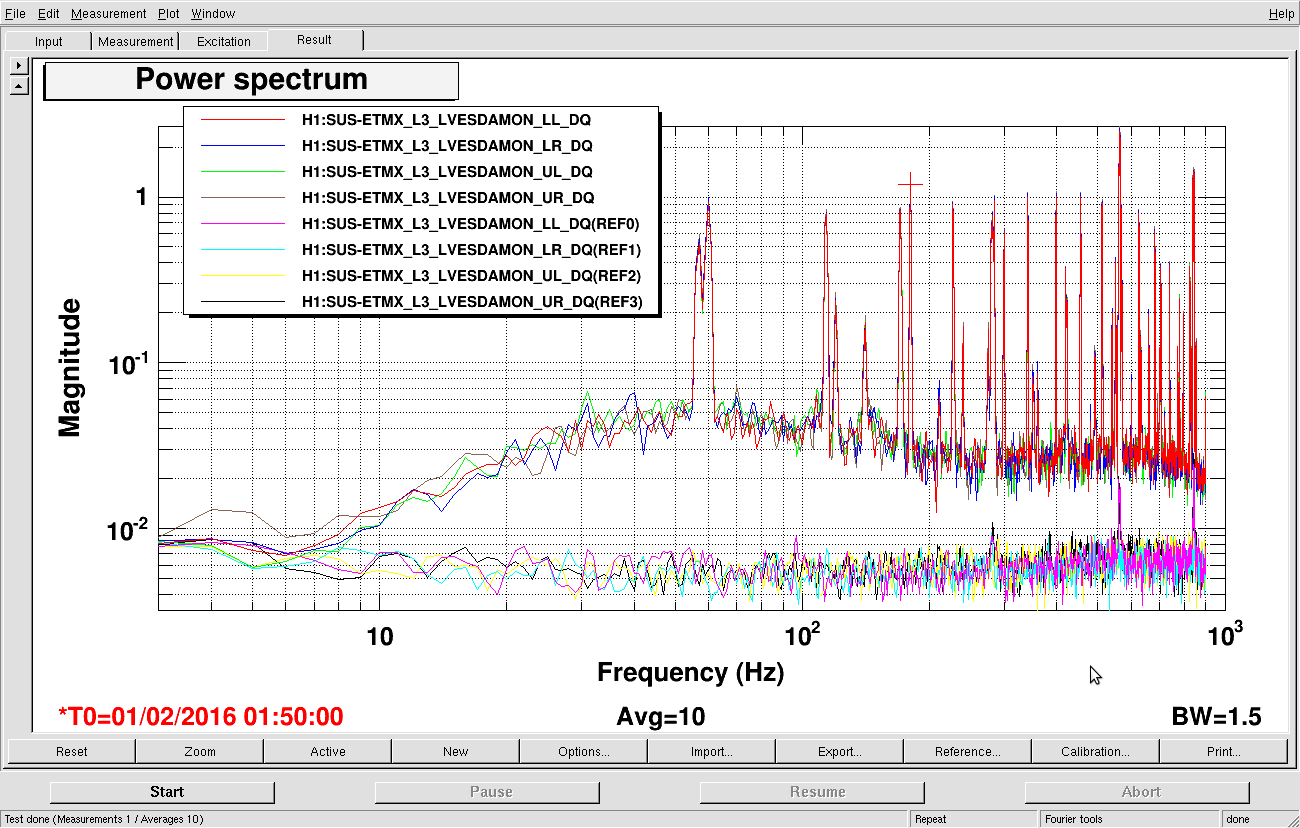The width and height of the screenshot is (1300, 828).
Task: Open the File menu
Action: tap(15, 13)
